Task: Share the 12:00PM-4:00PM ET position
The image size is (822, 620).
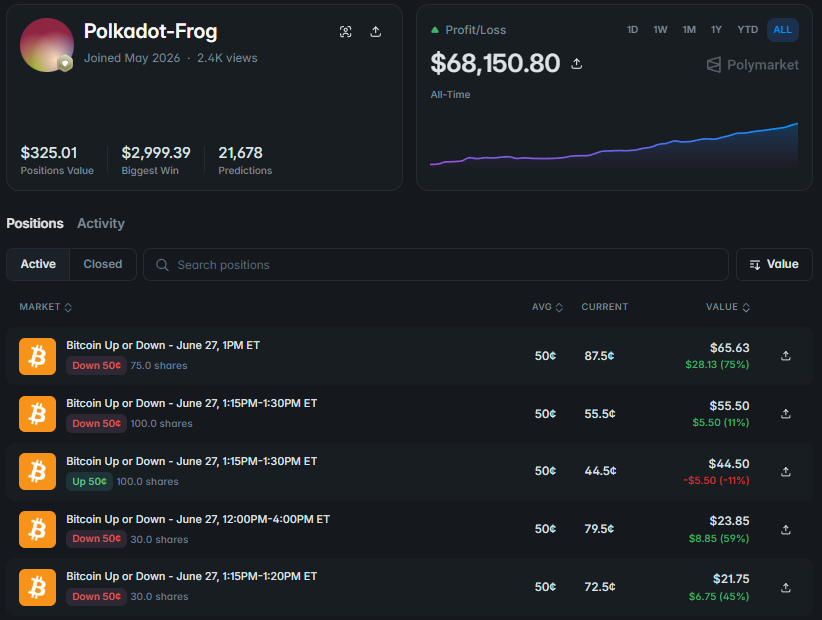Action: pyautogui.click(x=785, y=530)
